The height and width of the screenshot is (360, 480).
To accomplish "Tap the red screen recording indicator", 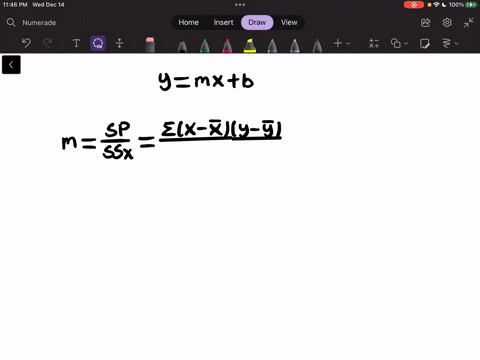I will (x=414, y=5).
